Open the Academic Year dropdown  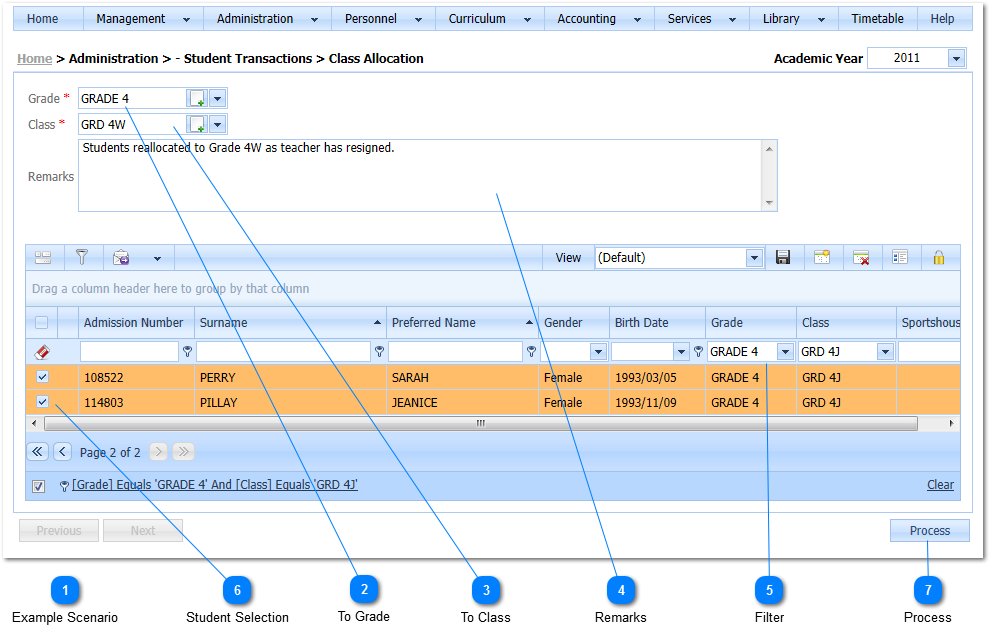click(956, 59)
